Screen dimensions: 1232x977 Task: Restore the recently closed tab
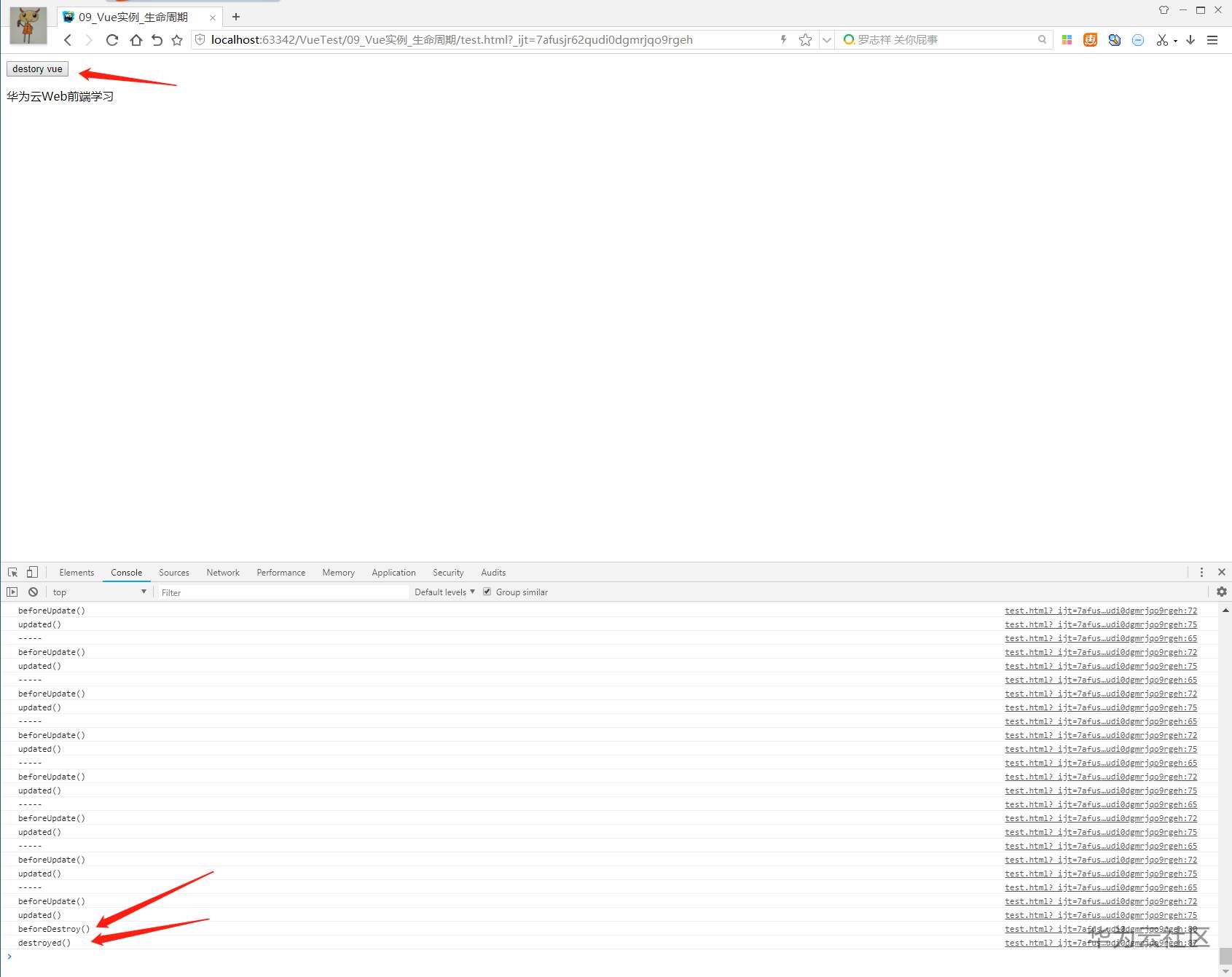tap(157, 40)
